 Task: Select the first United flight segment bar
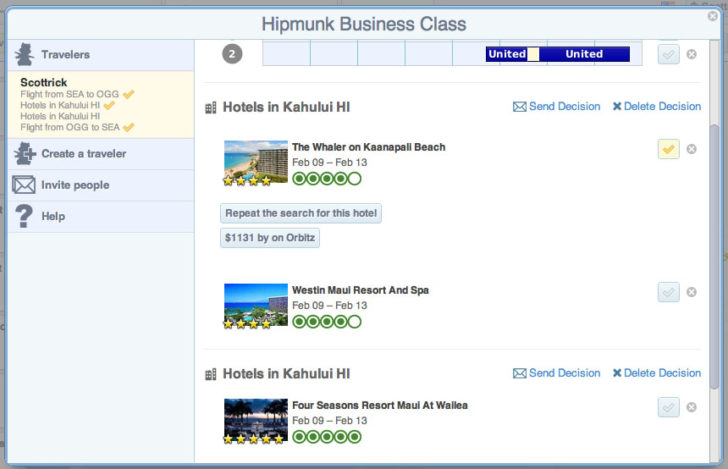point(507,54)
